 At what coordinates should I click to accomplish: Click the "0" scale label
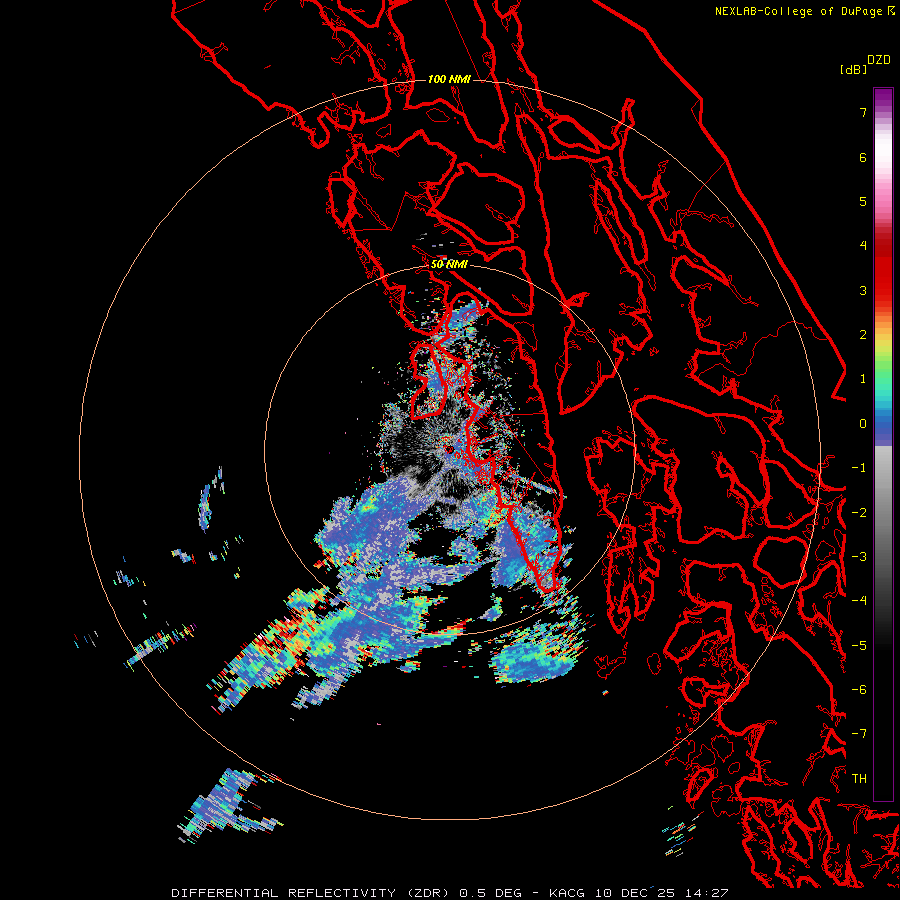tap(863, 424)
